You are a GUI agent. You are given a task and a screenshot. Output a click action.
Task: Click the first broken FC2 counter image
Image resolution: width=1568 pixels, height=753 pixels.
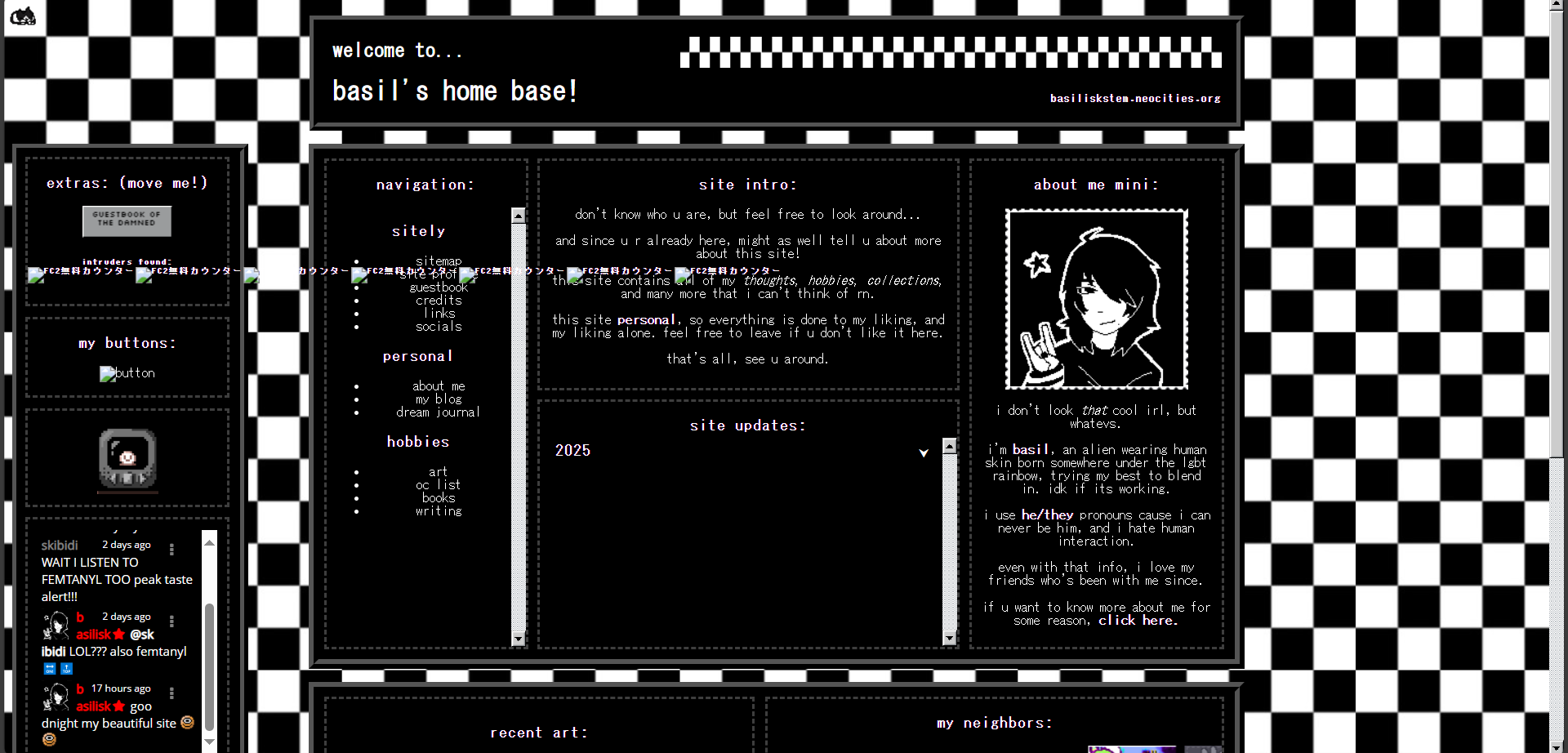coord(80,274)
